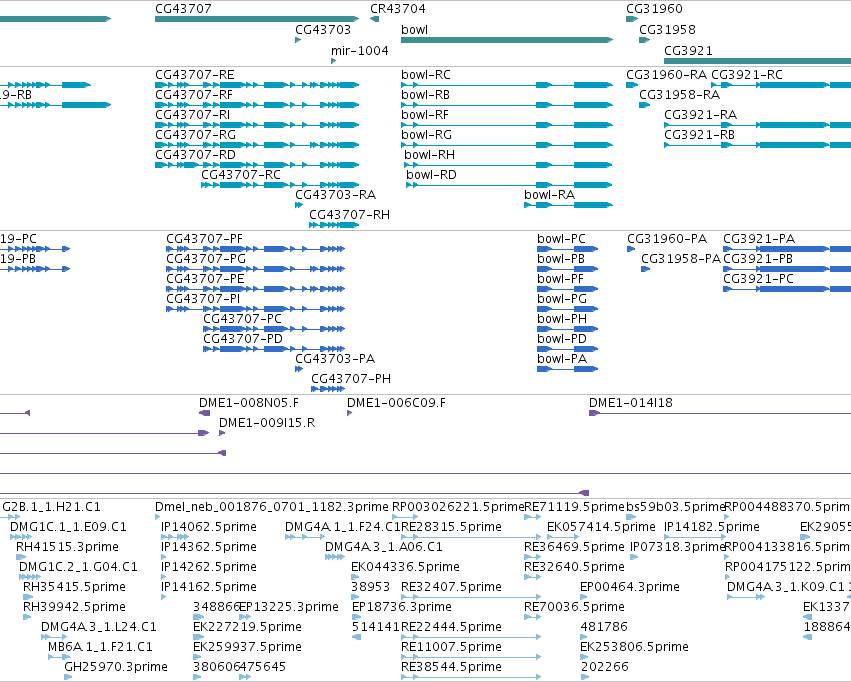
Task: Click transcript CG3921-RA
Action: [701, 115]
